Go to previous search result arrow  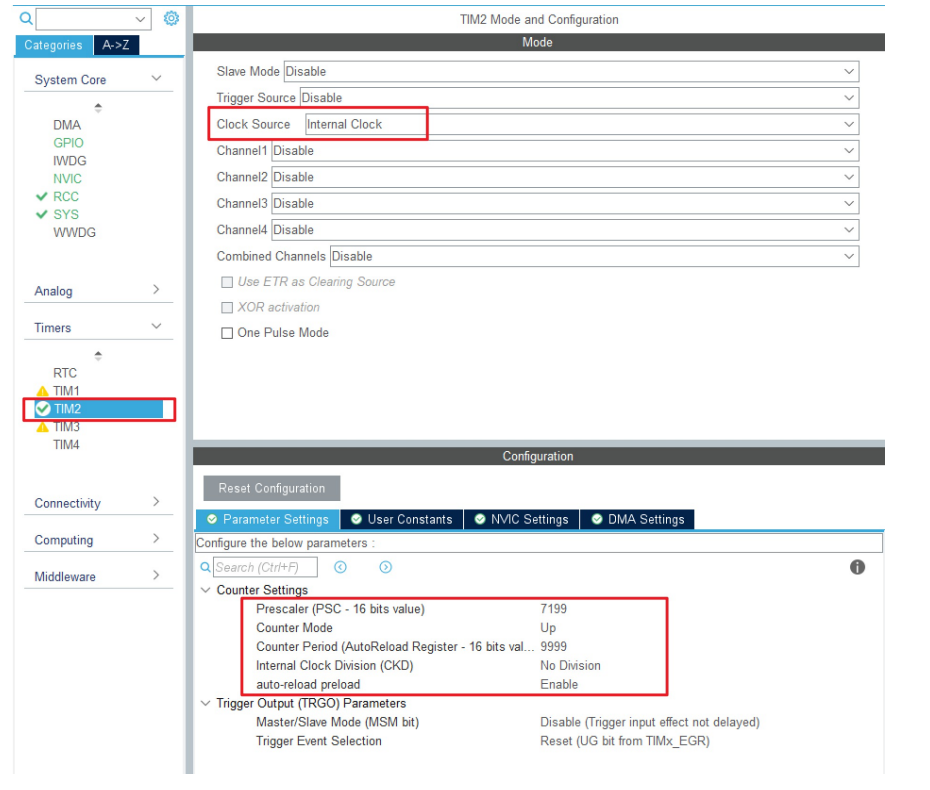pos(340,567)
